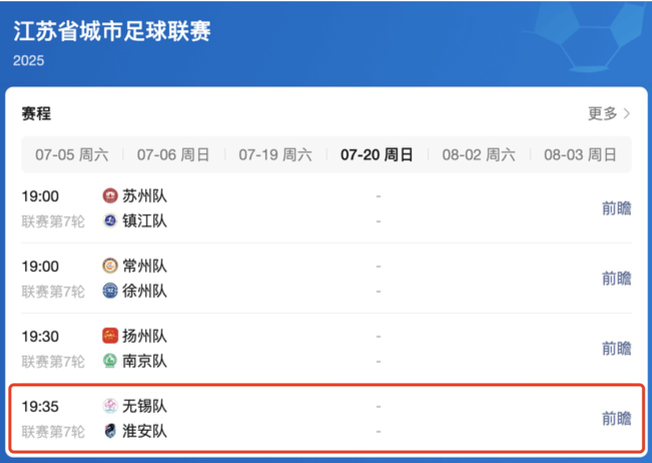This screenshot has width=652, height=463.
Task: Open the 08-02 周六 schedule tab
Action: [x=479, y=155]
